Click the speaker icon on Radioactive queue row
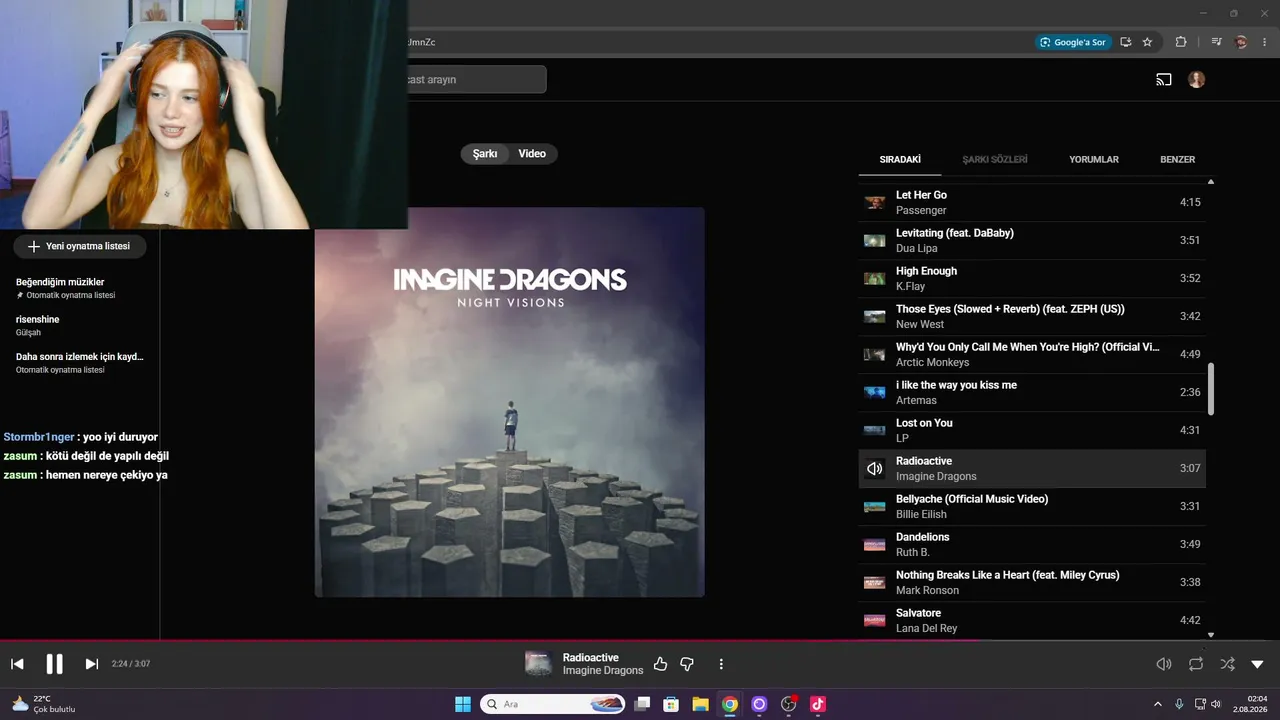 tap(875, 469)
